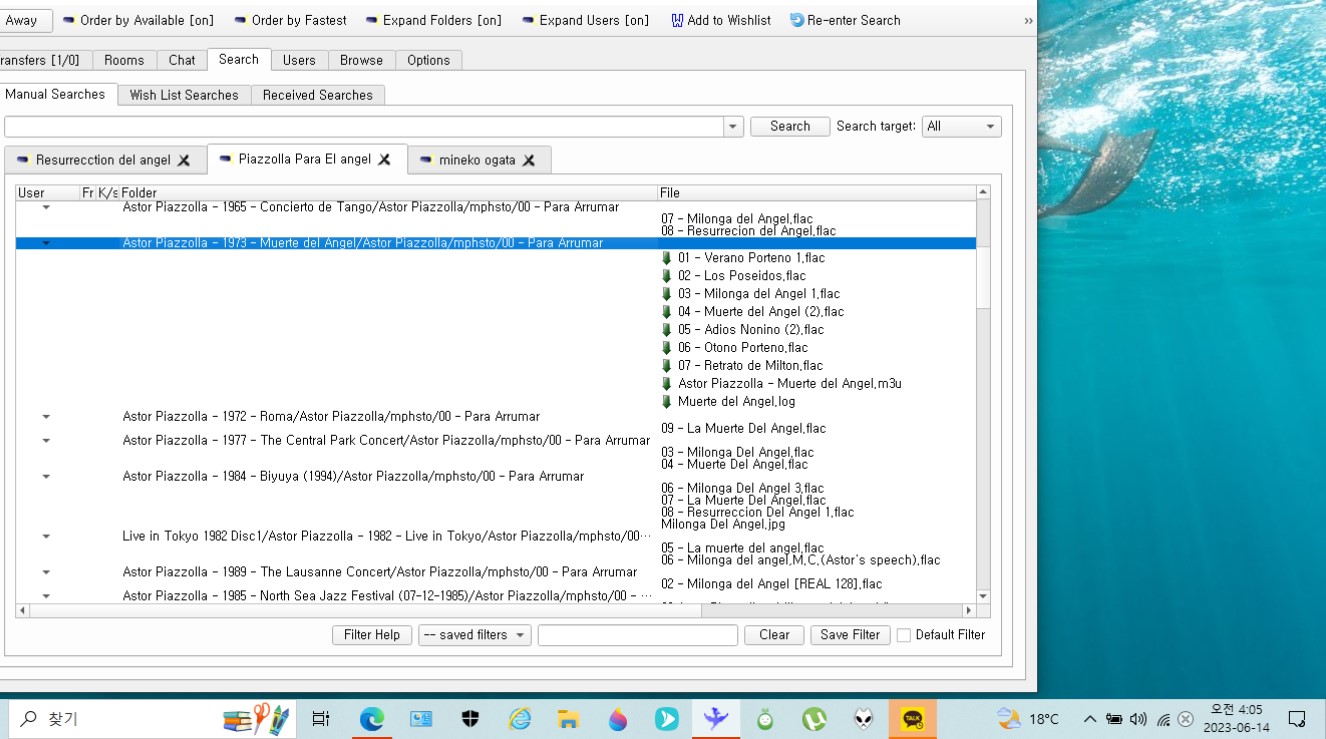
Task: Click the Clear filter button
Action: [x=774, y=635]
